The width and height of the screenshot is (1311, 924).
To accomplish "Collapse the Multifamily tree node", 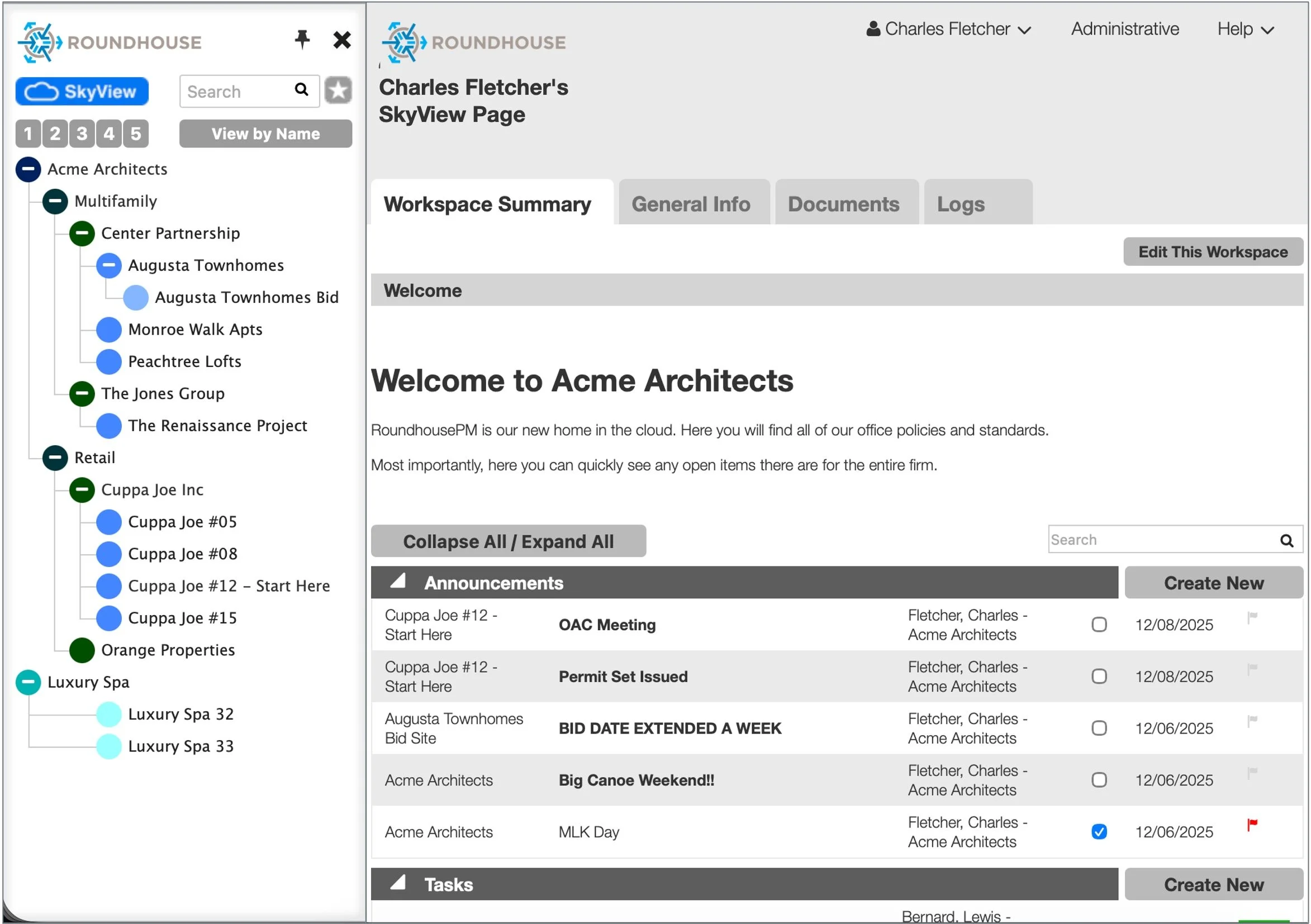I will click(55, 201).
